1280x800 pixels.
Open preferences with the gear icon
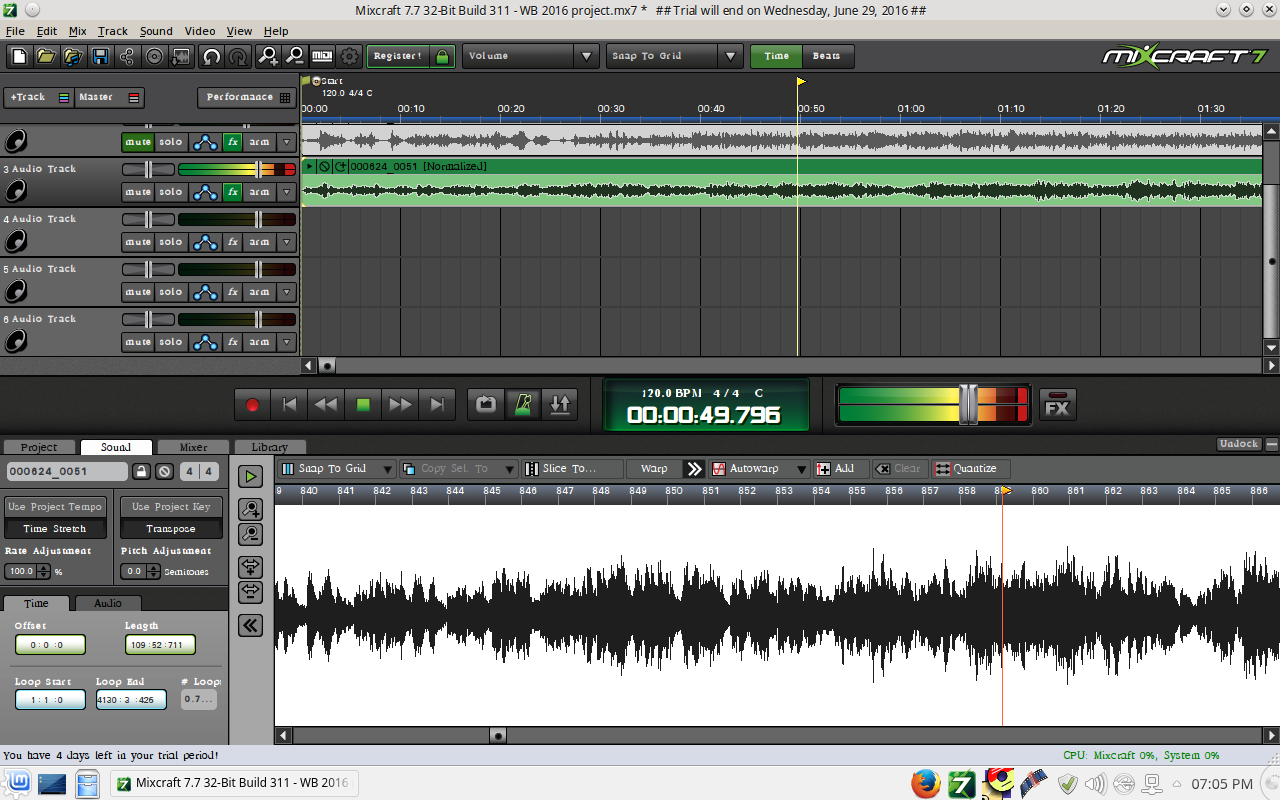click(x=349, y=56)
